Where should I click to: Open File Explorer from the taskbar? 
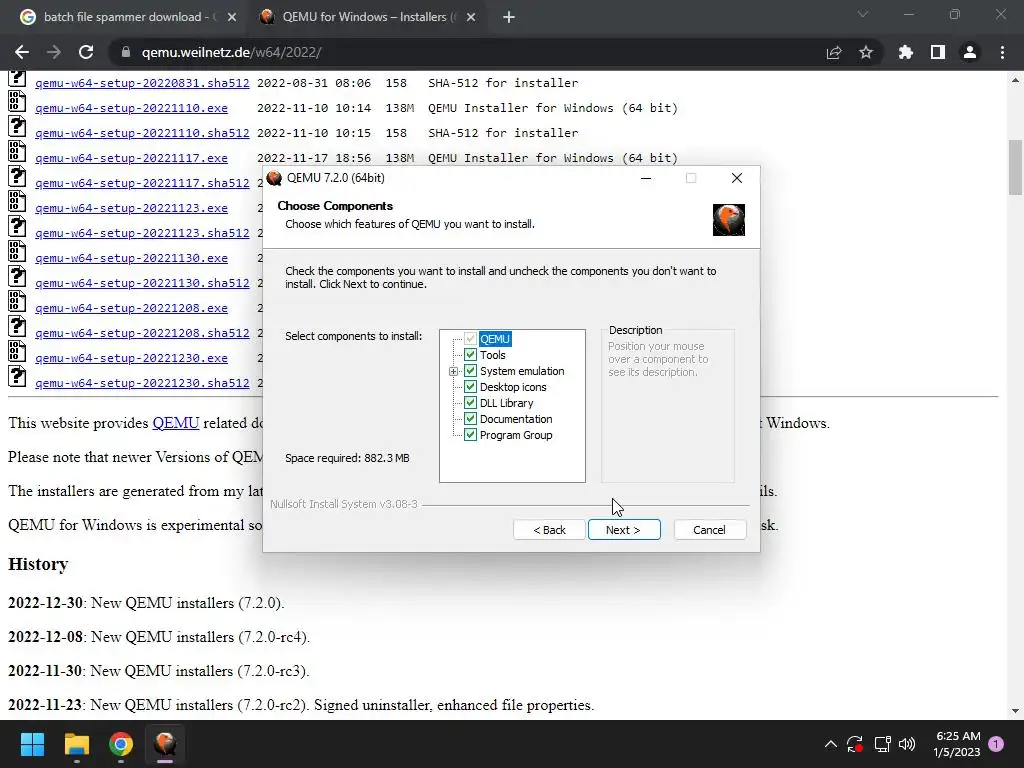pos(76,744)
